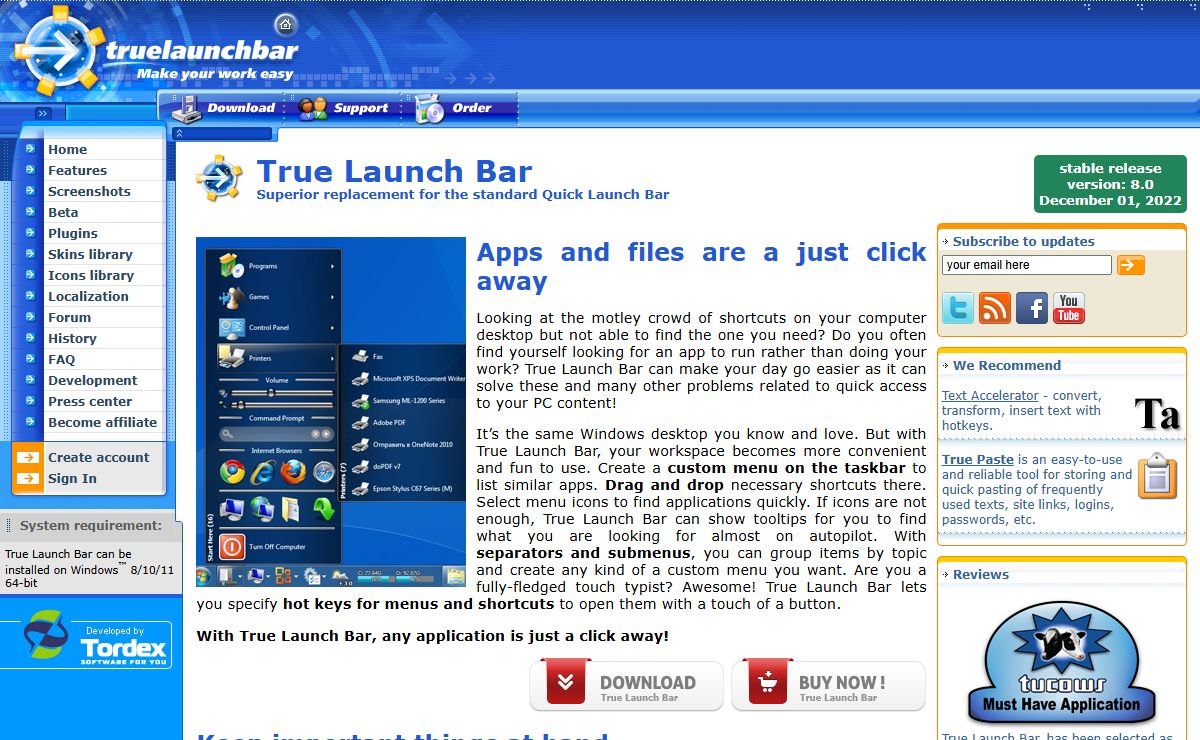Click the Tucows Must Have Application badge
Image resolution: width=1200 pixels, height=740 pixels.
(x=1061, y=662)
